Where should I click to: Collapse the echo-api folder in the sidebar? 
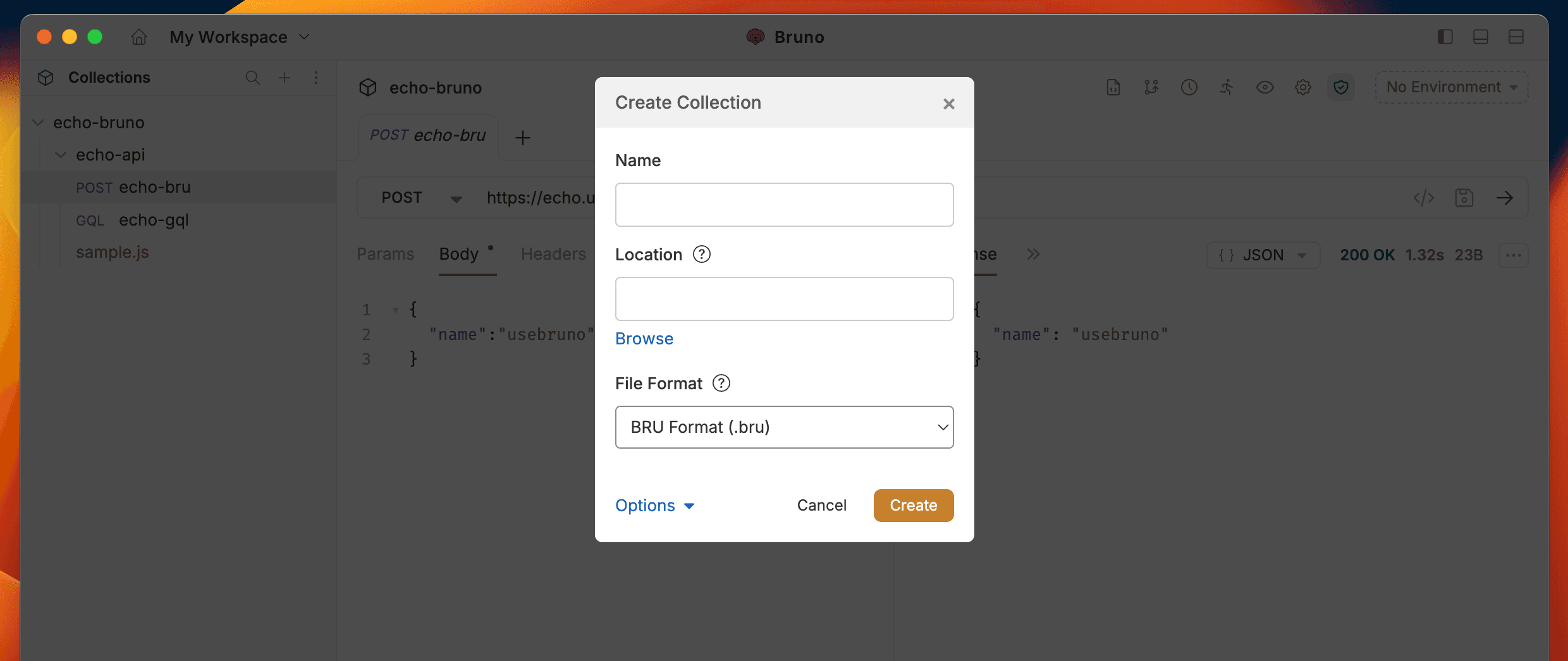pyautogui.click(x=60, y=154)
